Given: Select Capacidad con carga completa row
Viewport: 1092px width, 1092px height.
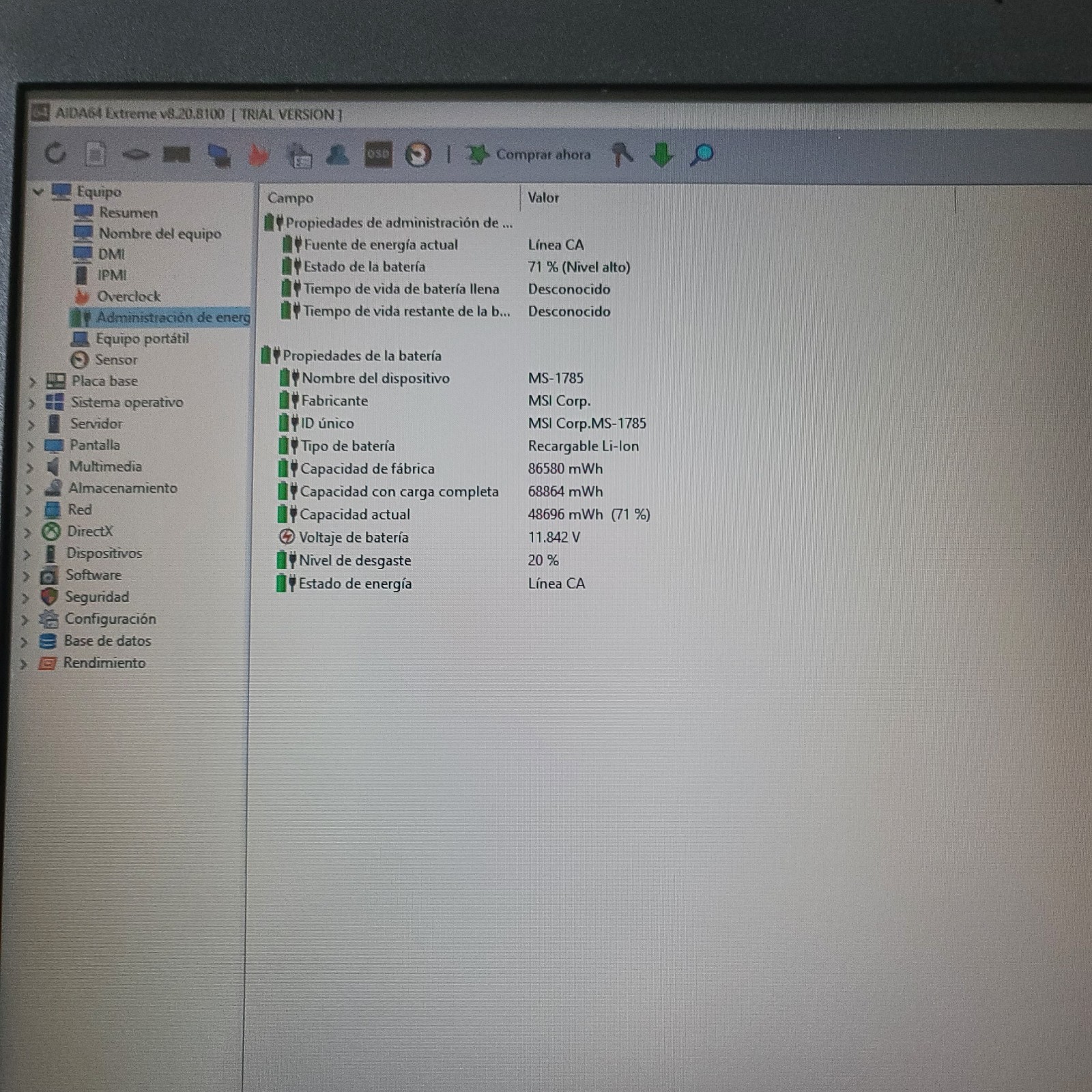Looking at the screenshot, I should pyautogui.click(x=441, y=491).
